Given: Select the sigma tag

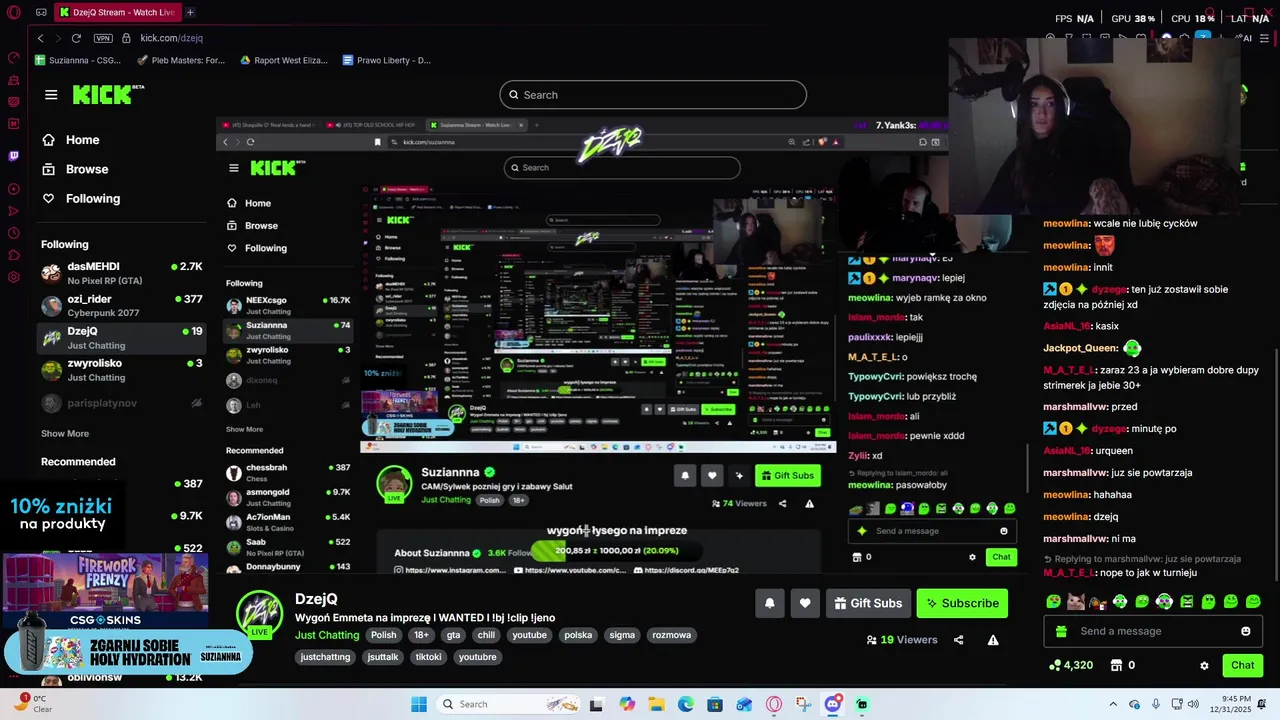Looking at the screenshot, I should click(x=622, y=635).
